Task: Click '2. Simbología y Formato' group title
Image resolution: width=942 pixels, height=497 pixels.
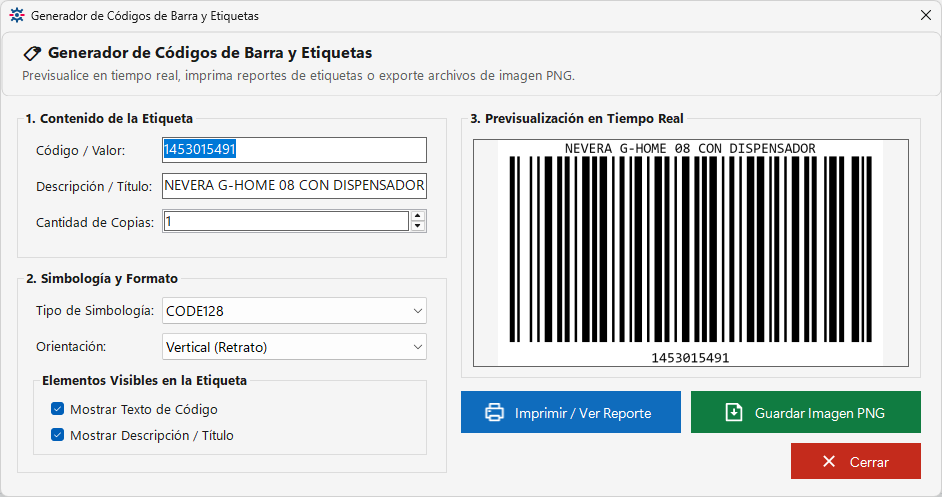Action: click(x=102, y=278)
